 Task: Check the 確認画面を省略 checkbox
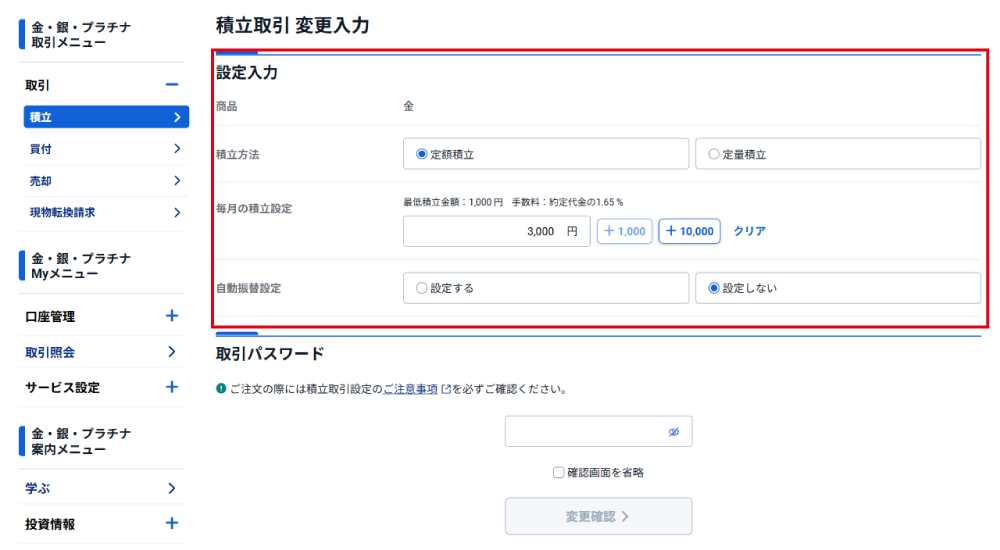click(x=559, y=473)
